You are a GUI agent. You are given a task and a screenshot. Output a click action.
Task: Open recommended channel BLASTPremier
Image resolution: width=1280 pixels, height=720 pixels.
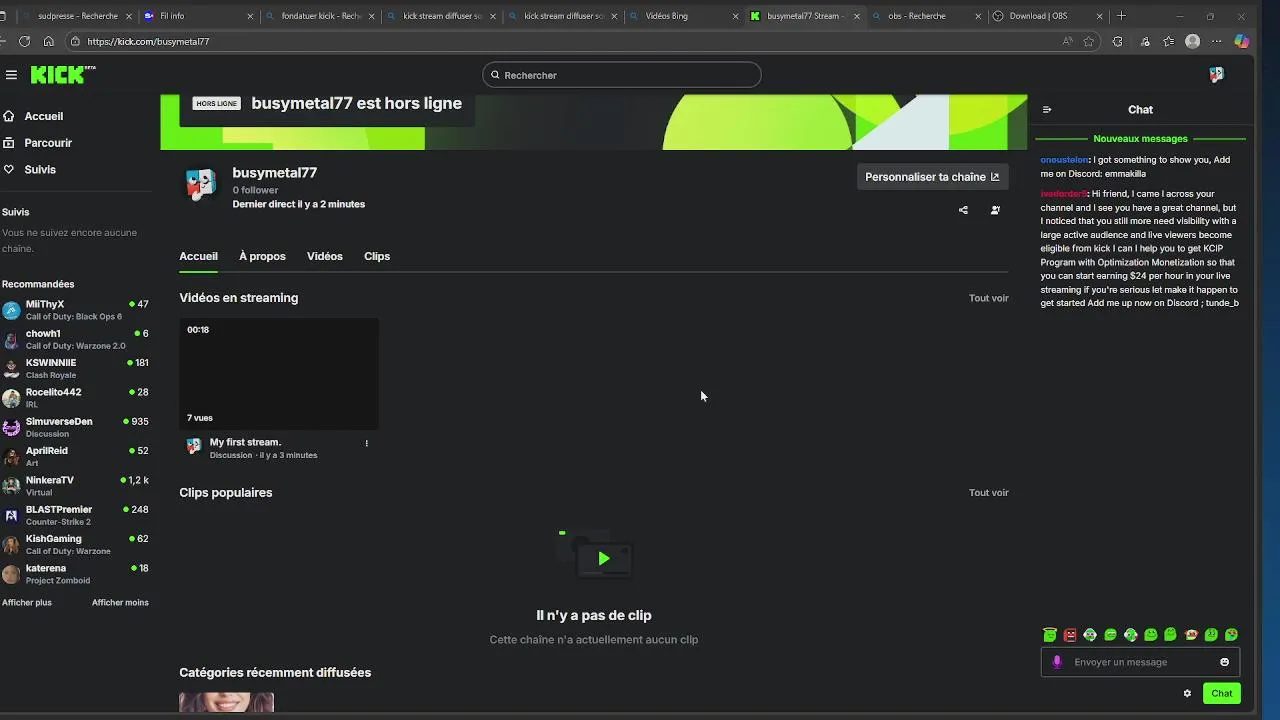click(75, 515)
